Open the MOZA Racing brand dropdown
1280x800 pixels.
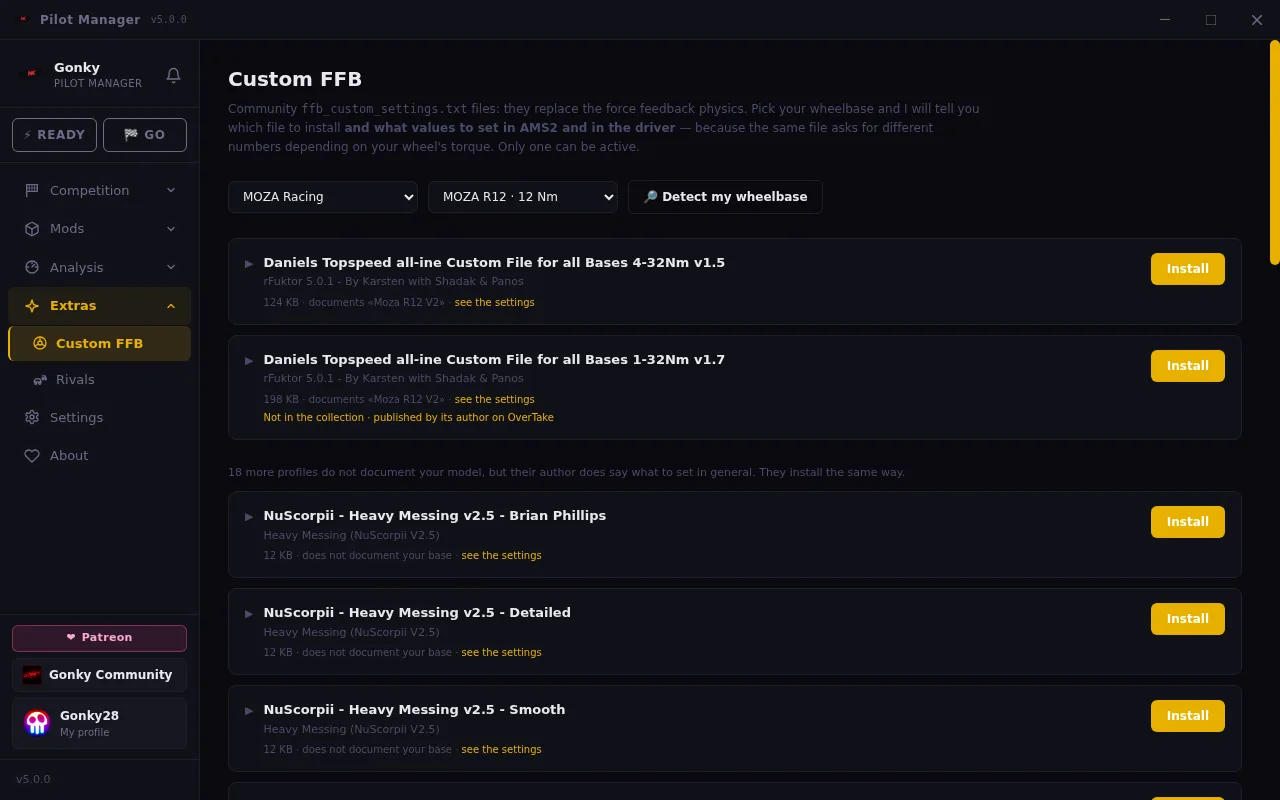pos(323,197)
